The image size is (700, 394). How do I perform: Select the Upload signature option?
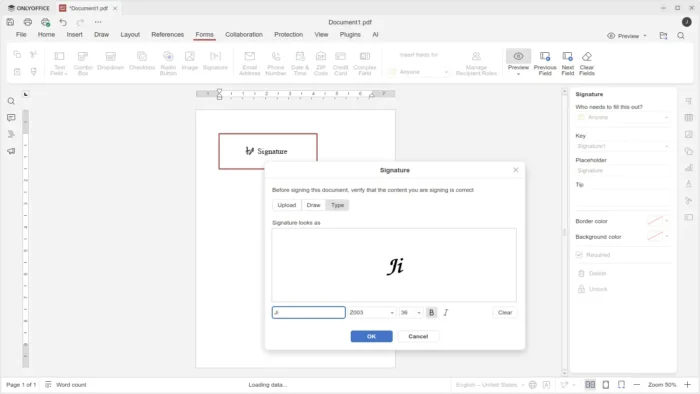287,205
